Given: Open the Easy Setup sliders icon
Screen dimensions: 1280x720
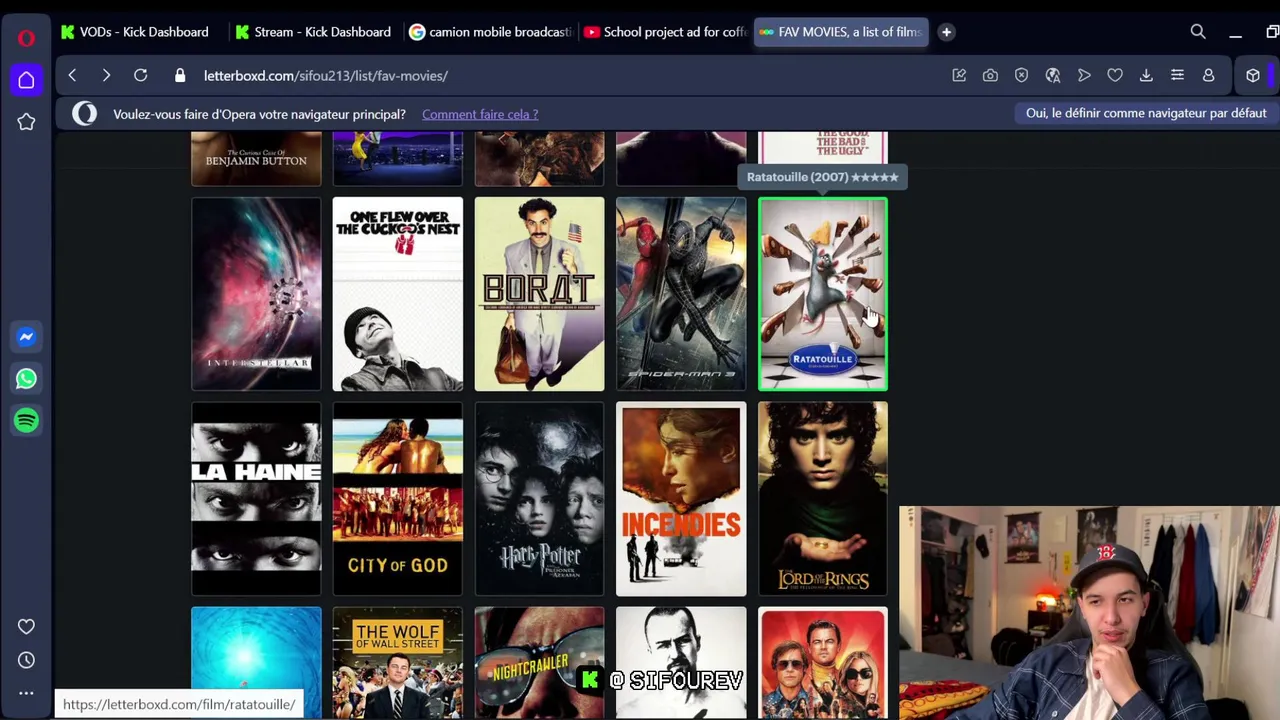Looking at the screenshot, I should pos(1177,76).
